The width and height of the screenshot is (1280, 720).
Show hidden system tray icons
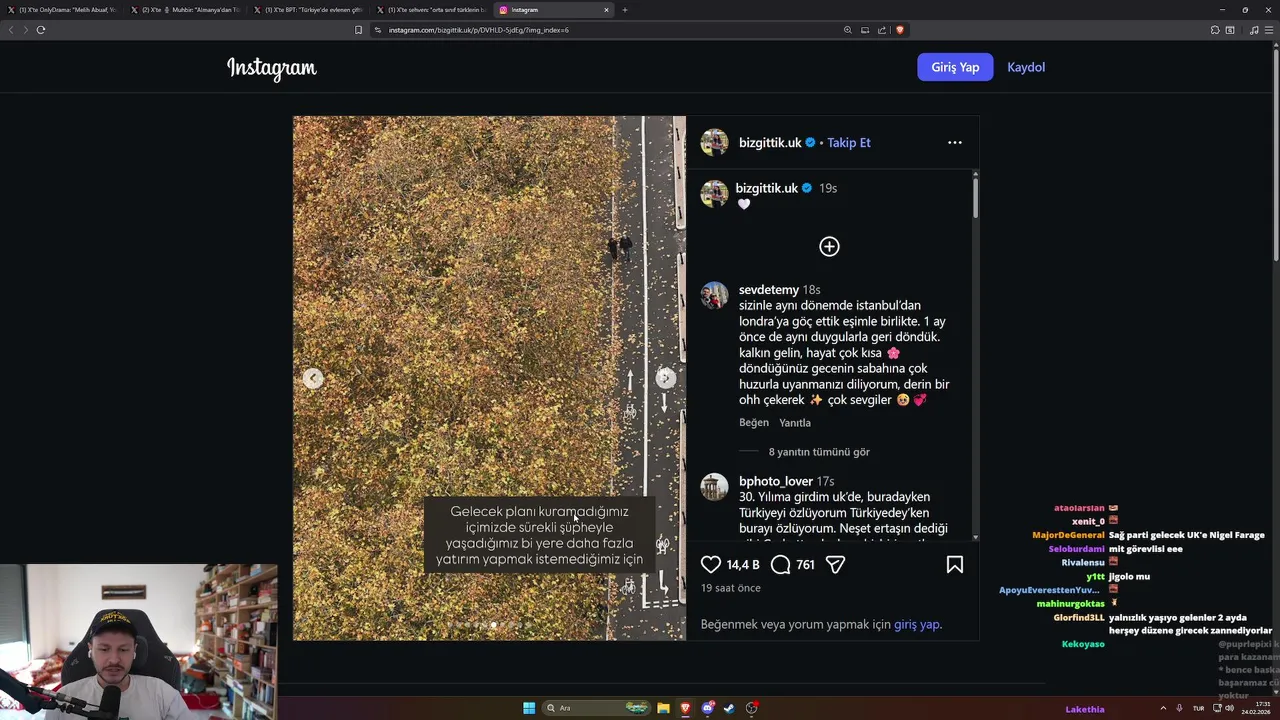(1163, 708)
